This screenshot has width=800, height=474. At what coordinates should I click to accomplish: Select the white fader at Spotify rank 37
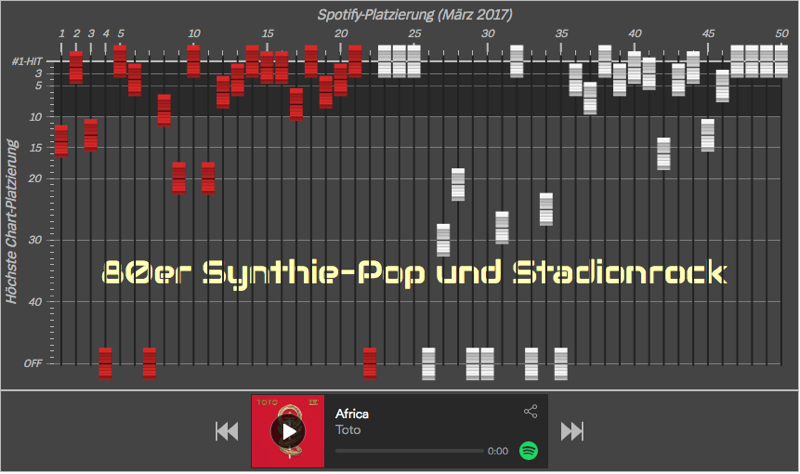pos(590,98)
